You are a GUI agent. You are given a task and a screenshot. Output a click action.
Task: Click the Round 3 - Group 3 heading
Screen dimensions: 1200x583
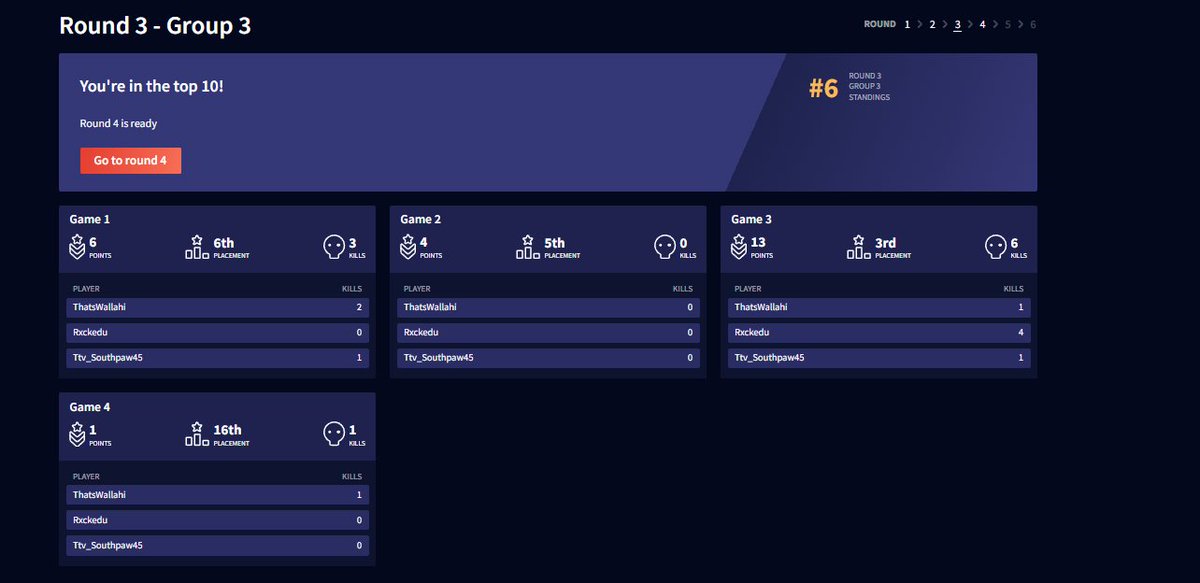coord(155,26)
